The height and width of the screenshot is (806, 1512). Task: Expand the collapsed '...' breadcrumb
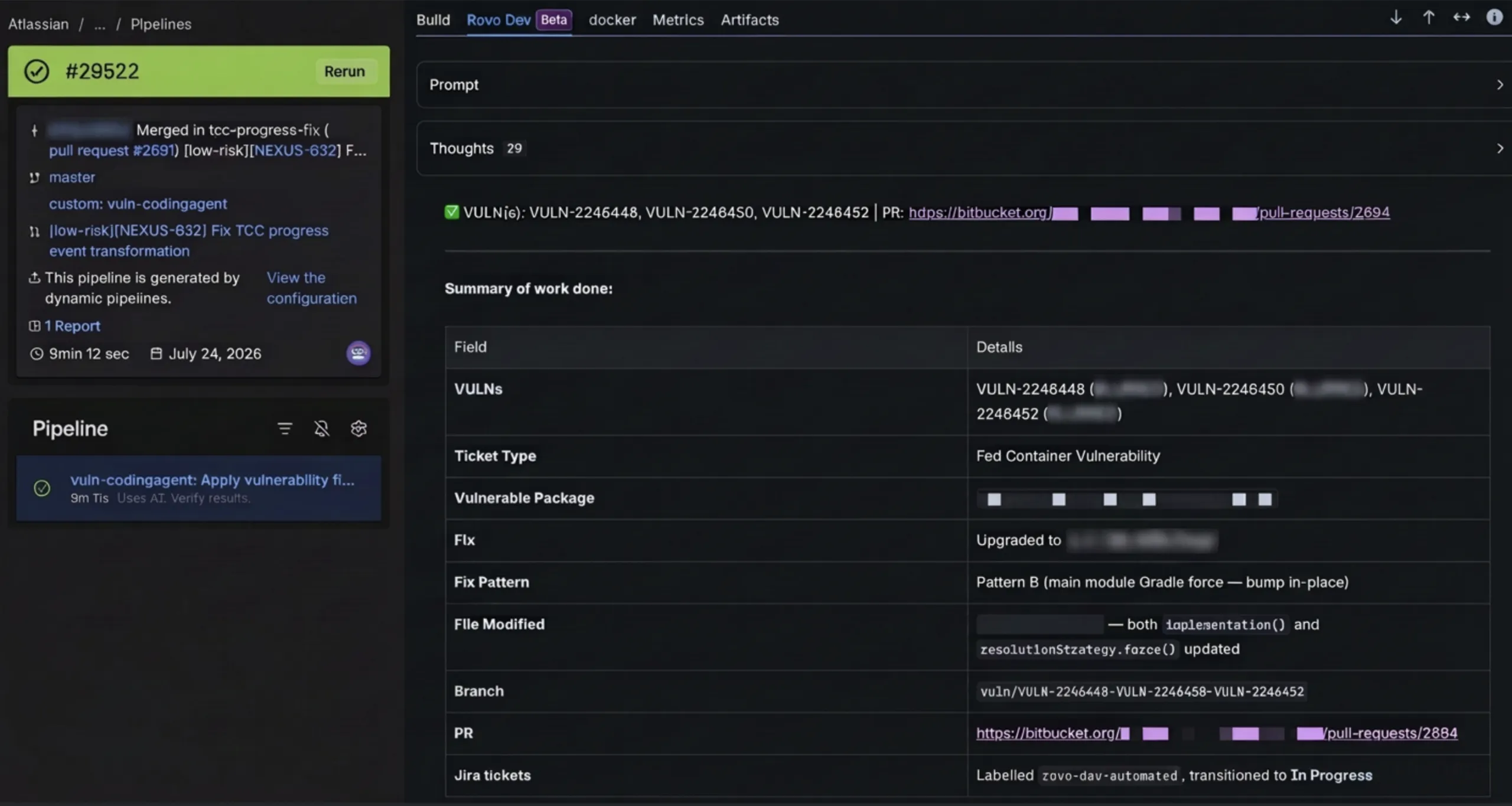click(100, 24)
